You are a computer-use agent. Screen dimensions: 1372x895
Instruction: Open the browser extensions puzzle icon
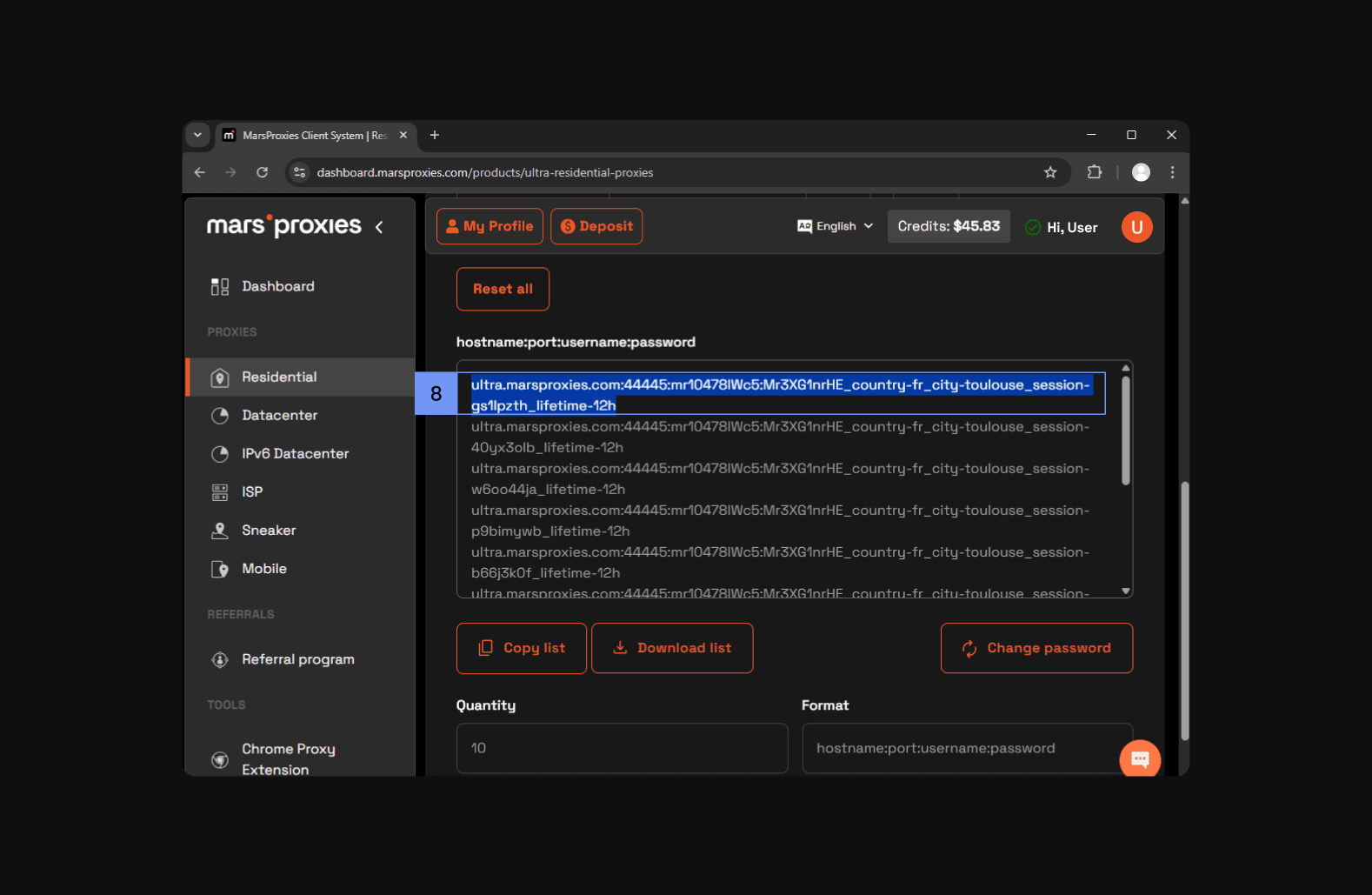coord(1095,172)
